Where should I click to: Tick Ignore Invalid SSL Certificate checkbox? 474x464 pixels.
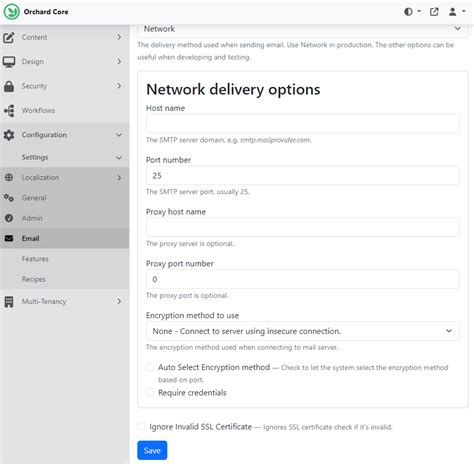(x=141, y=426)
